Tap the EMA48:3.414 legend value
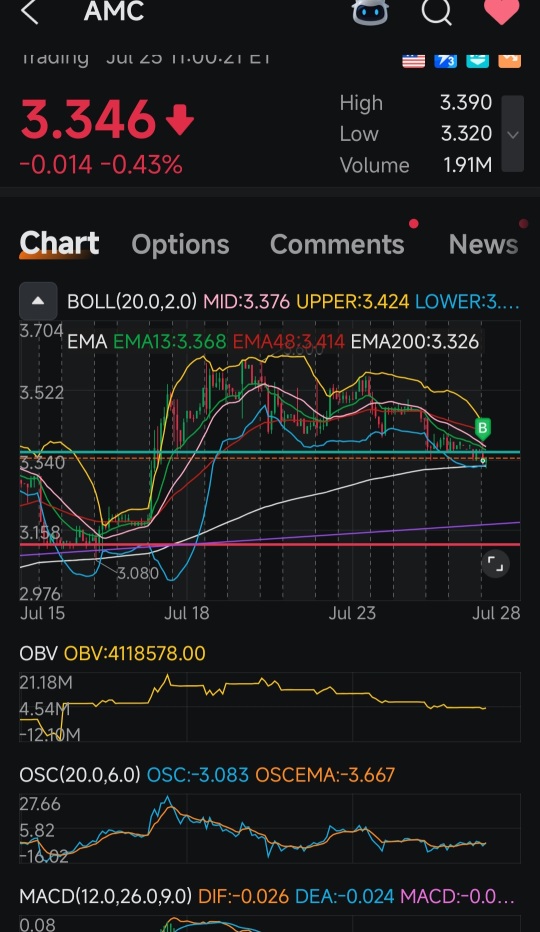 [x=288, y=342]
